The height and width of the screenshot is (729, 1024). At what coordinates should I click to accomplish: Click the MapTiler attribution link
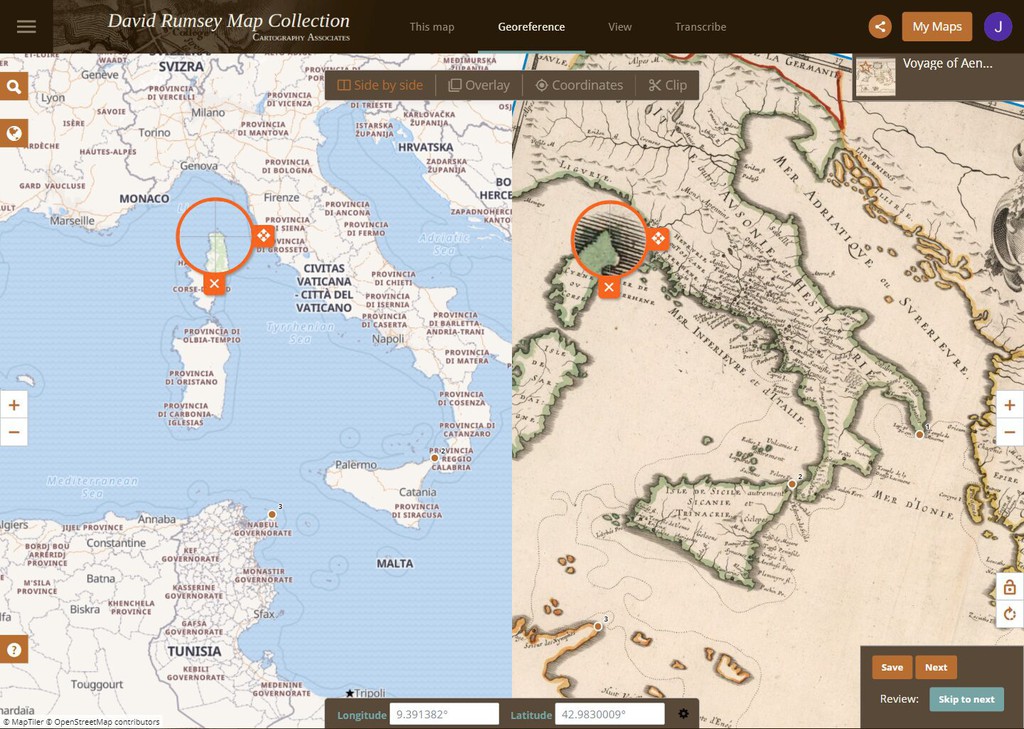pyautogui.click(x=23, y=722)
